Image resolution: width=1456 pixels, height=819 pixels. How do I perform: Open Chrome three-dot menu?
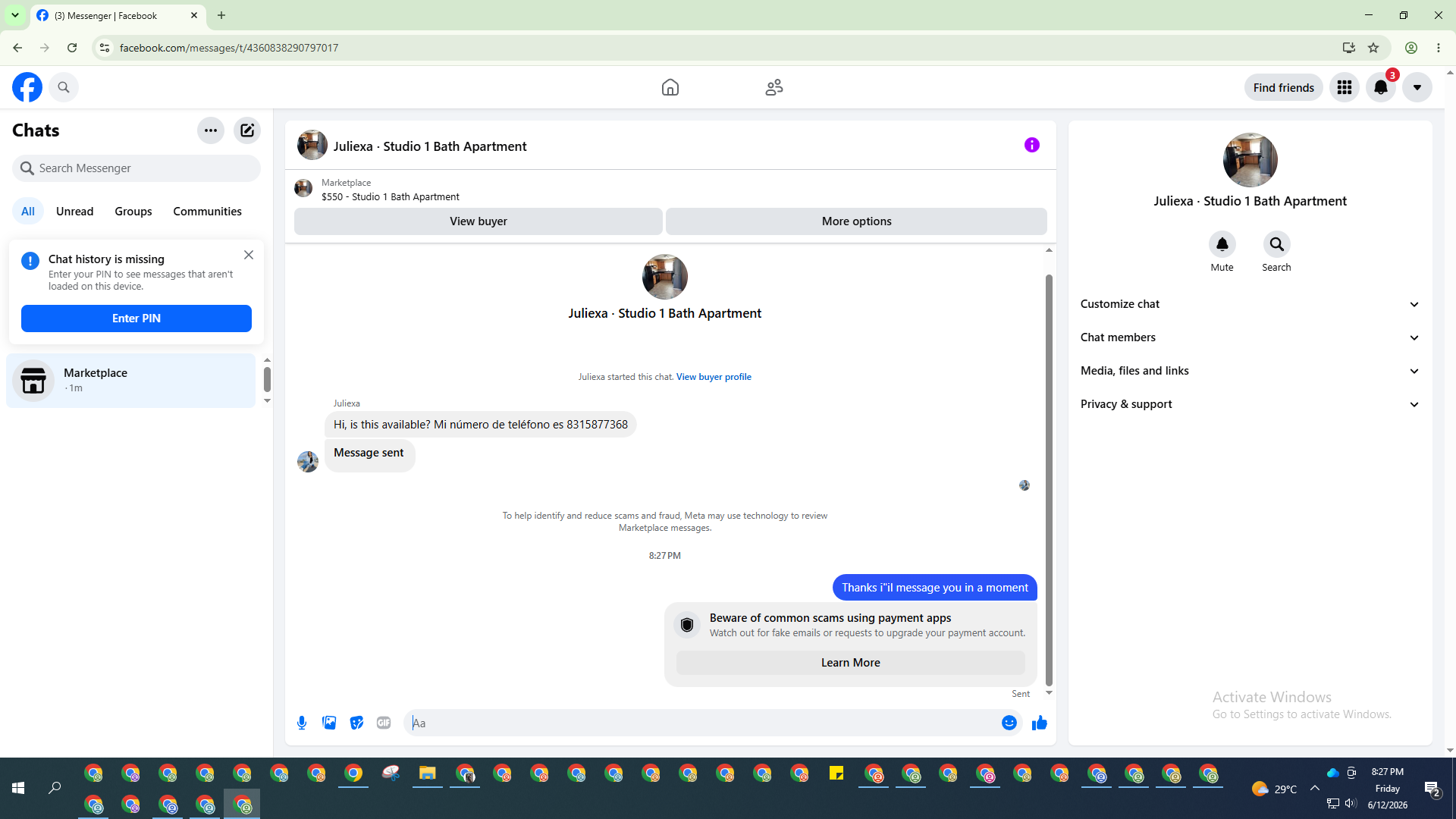point(1439,48)
